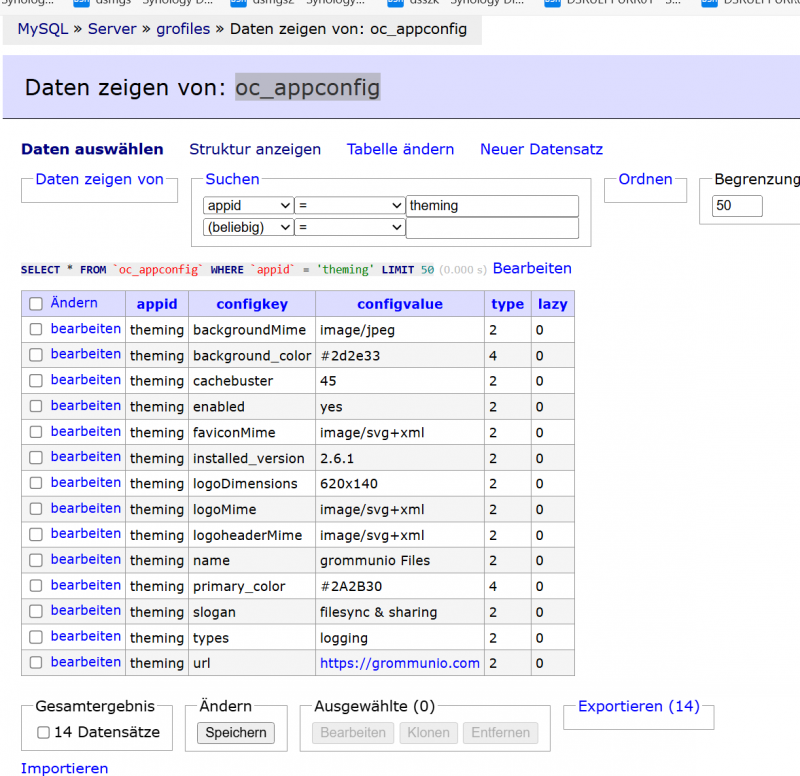Go to the grofiles database breadcrumb
Screen dimensions: 800x776
click(183, 29)
